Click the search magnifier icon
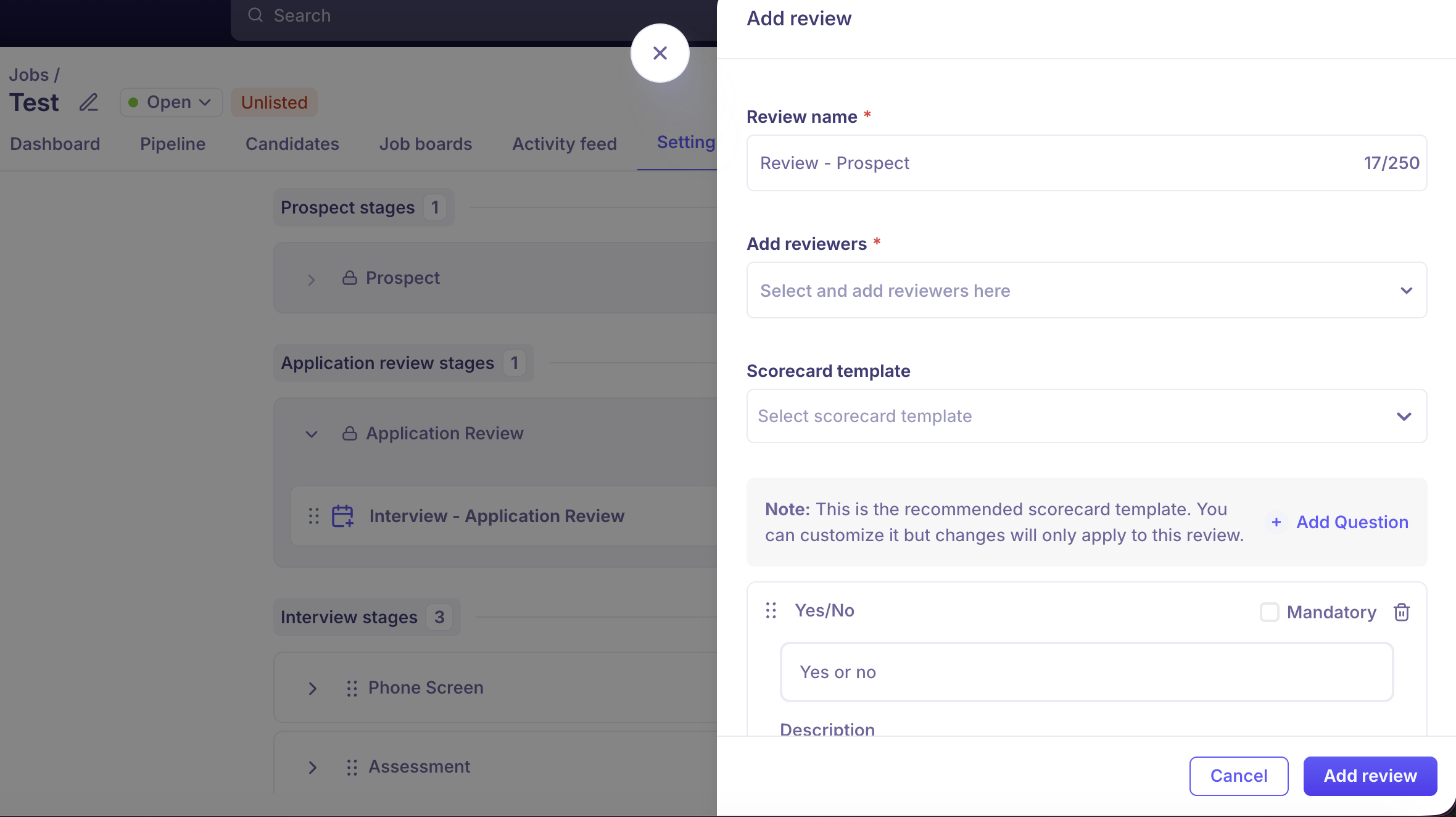Screen dimensions: 1456x817 (255, 15)
